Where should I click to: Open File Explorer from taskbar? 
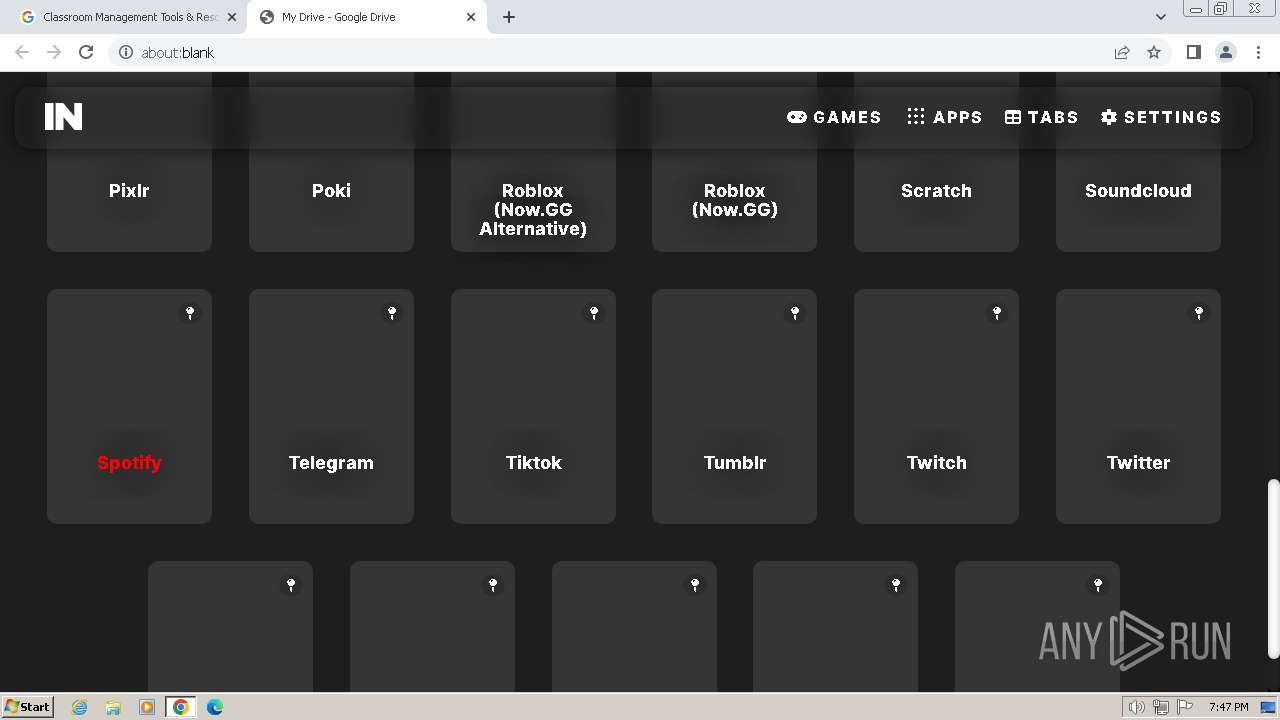(x=113, y=707)
